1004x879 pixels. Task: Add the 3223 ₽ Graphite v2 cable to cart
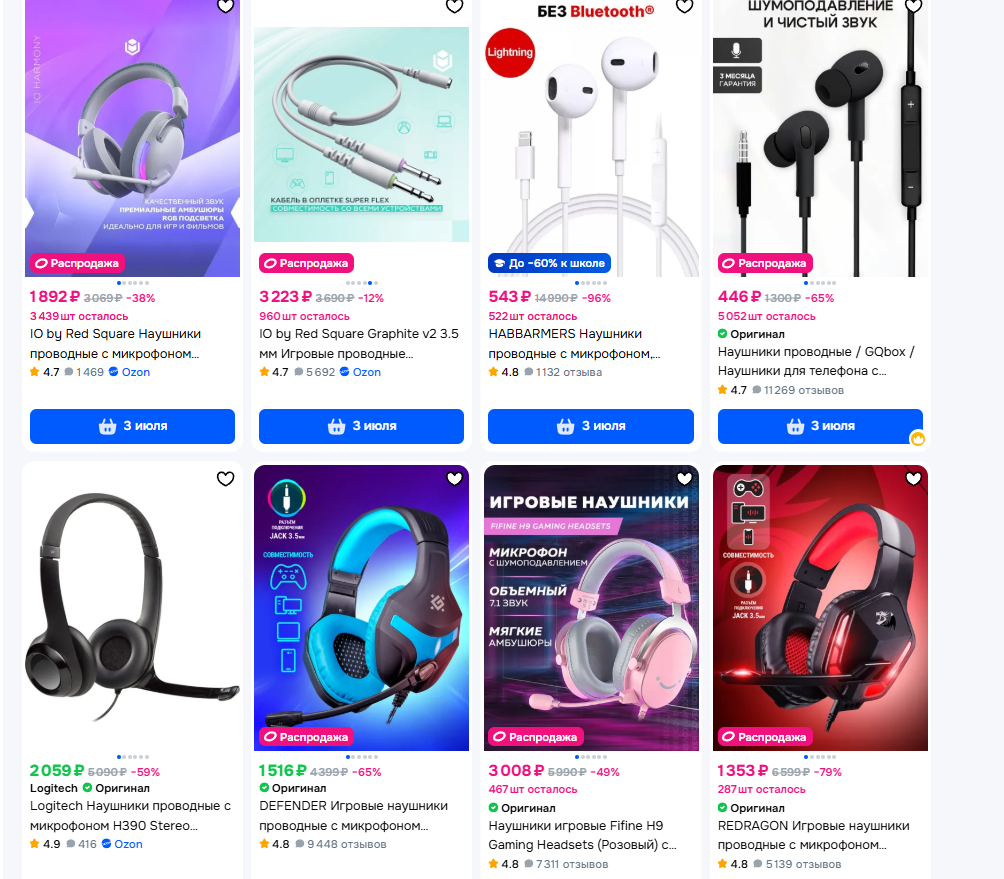point(361,426)
